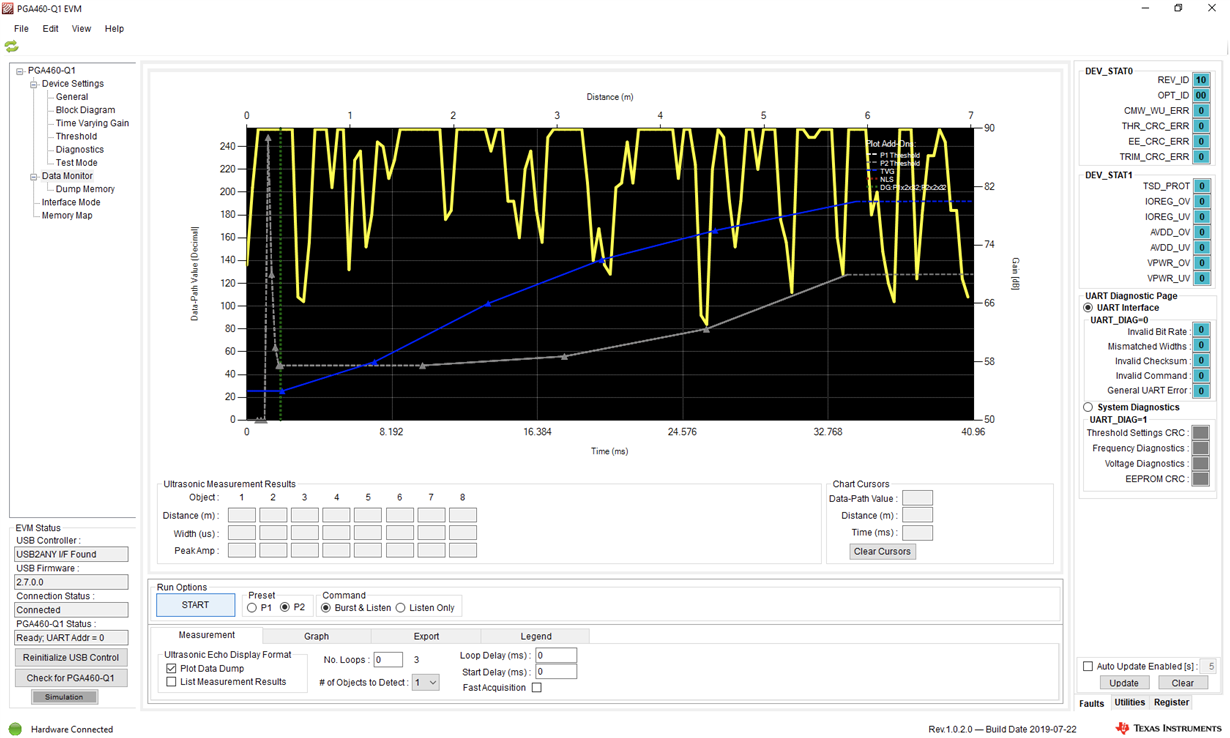Open the File menu

[21, 29]
